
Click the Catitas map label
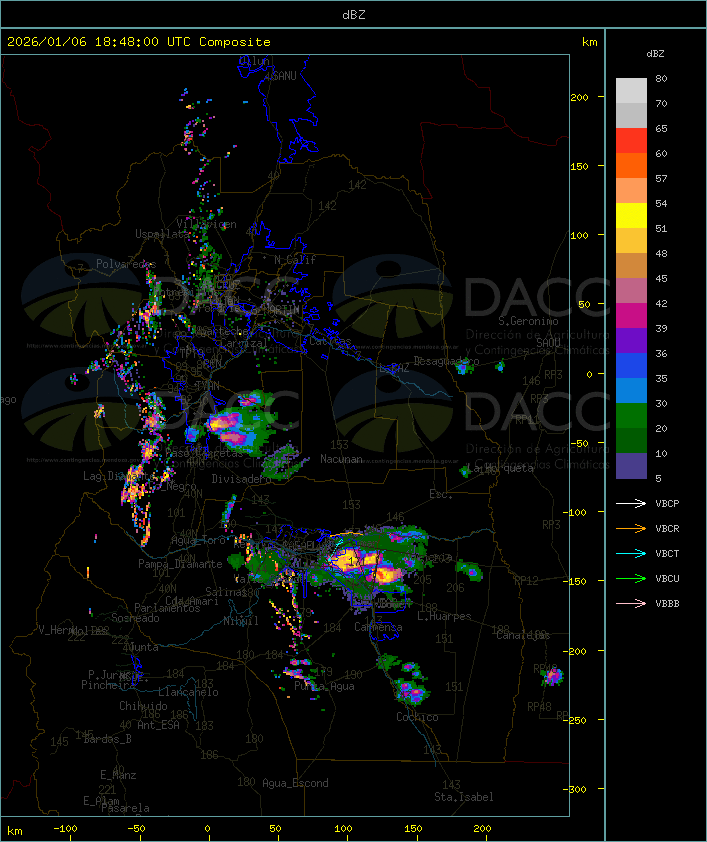coord(330,342)
